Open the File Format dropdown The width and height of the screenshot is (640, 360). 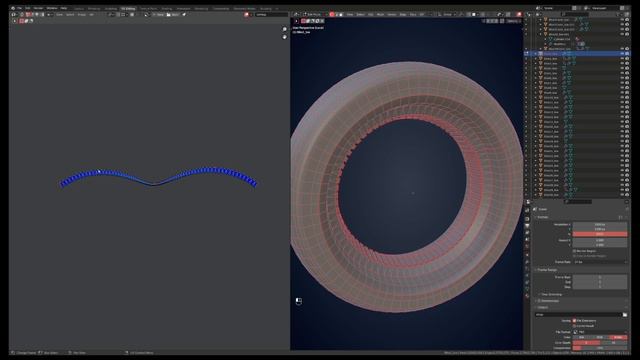tap(600, 332)
